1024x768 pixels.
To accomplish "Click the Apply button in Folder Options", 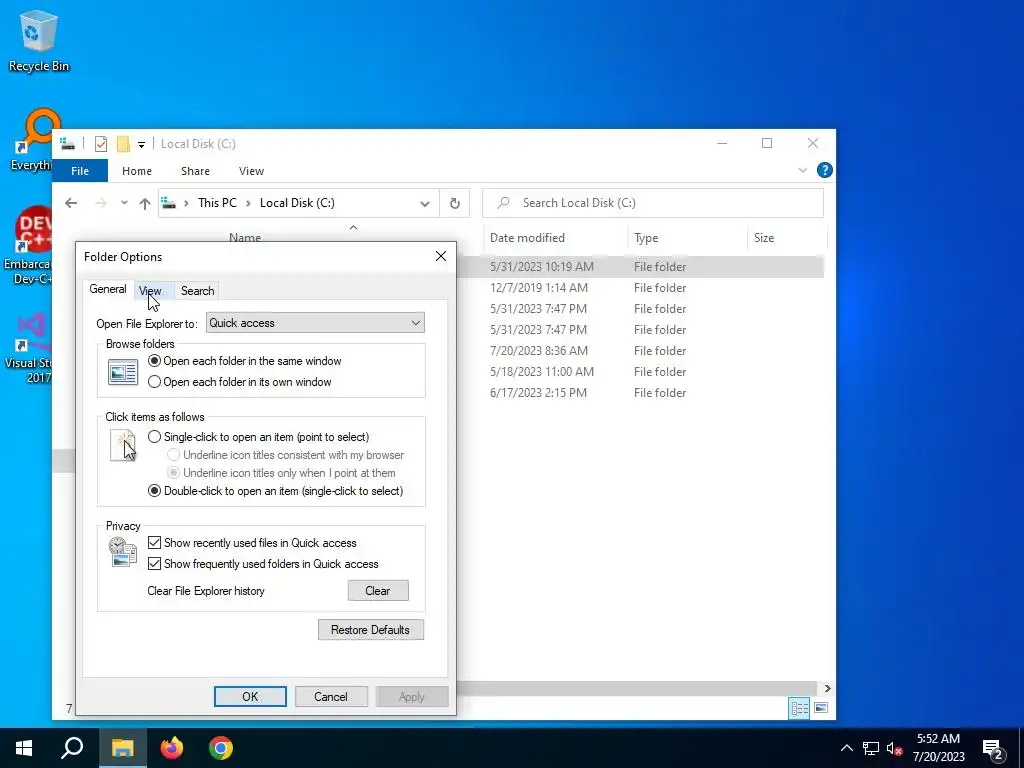I will point(412,696).
